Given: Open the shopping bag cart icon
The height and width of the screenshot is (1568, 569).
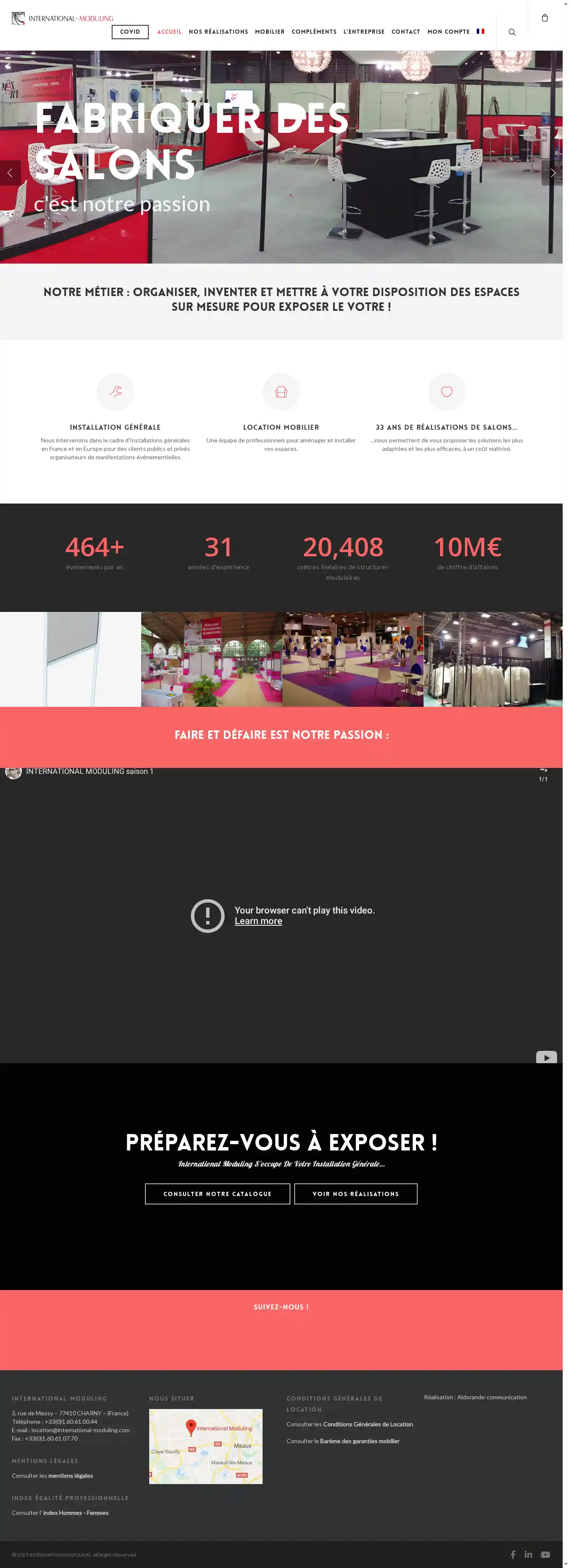Looking at the screenshot, I should [545, 18].
